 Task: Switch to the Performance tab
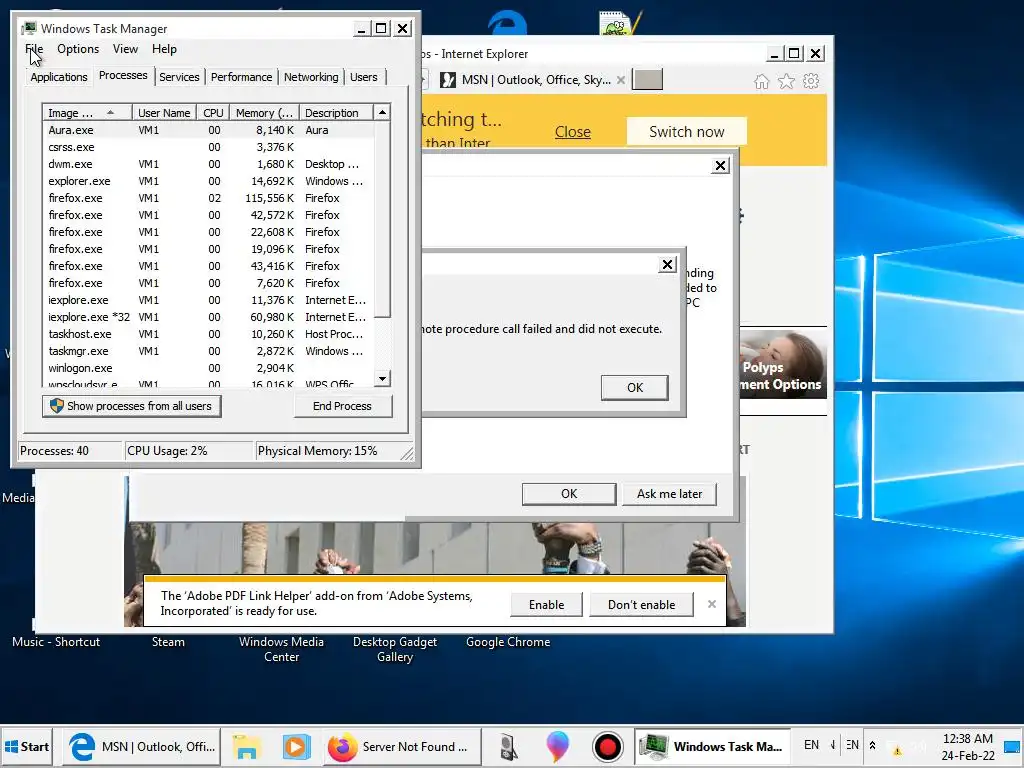[241, 77]
